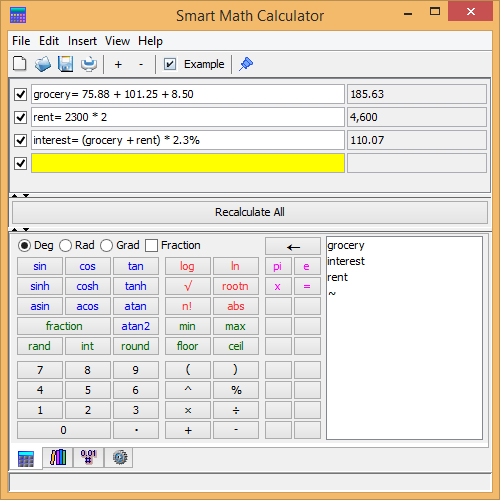Screen dimensions: 500x500
Task: Open the Edit menu
Action: pos(49,41)
